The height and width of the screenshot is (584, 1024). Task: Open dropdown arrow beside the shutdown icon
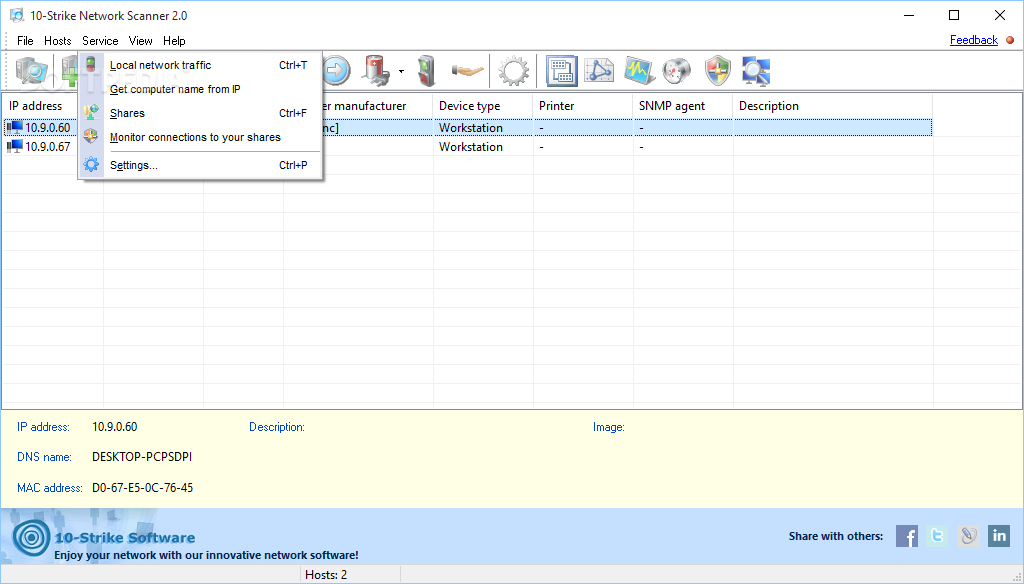pyautogui.click(x=401, y=71)
